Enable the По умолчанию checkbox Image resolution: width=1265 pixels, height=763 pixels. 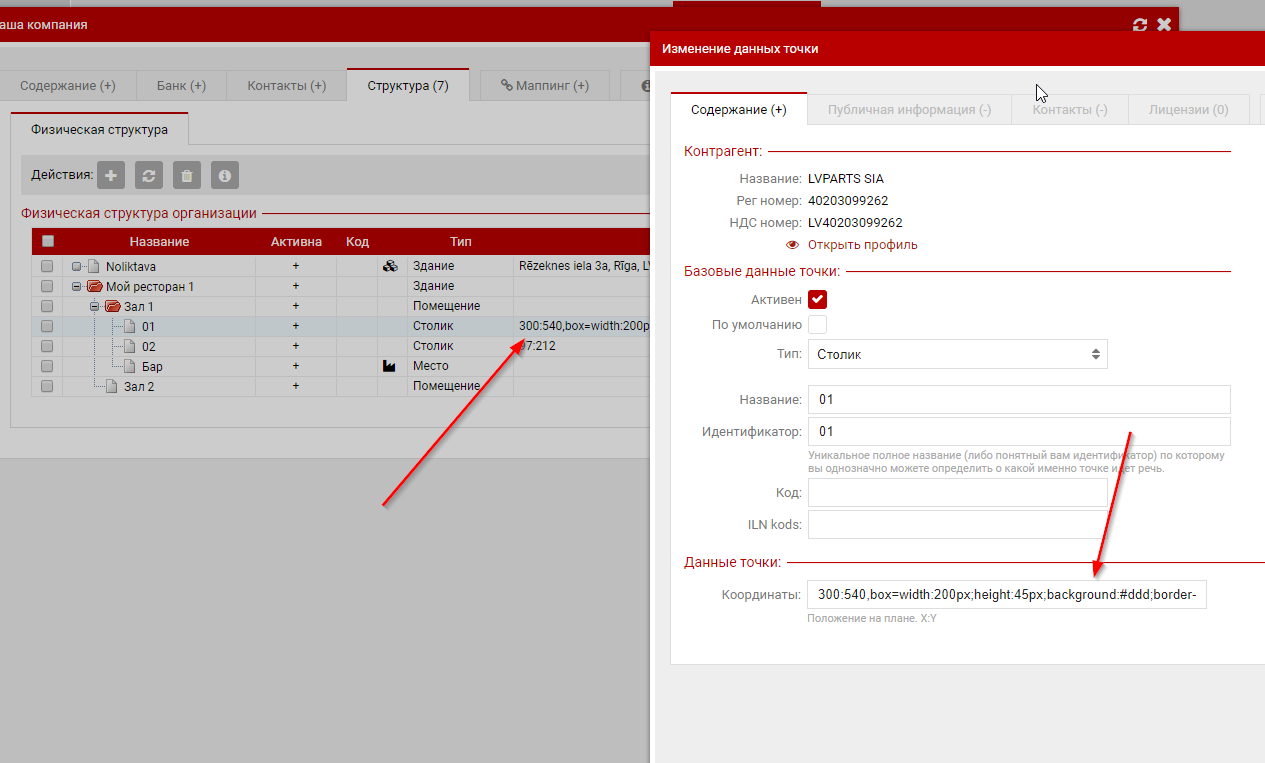(x=818, y=324)
